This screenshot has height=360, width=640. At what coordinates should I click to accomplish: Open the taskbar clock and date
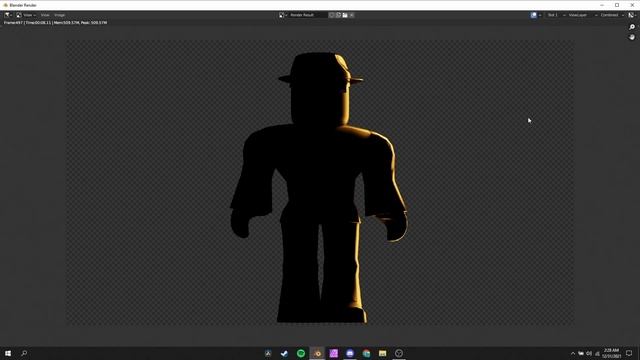click(x=611, y=353)
